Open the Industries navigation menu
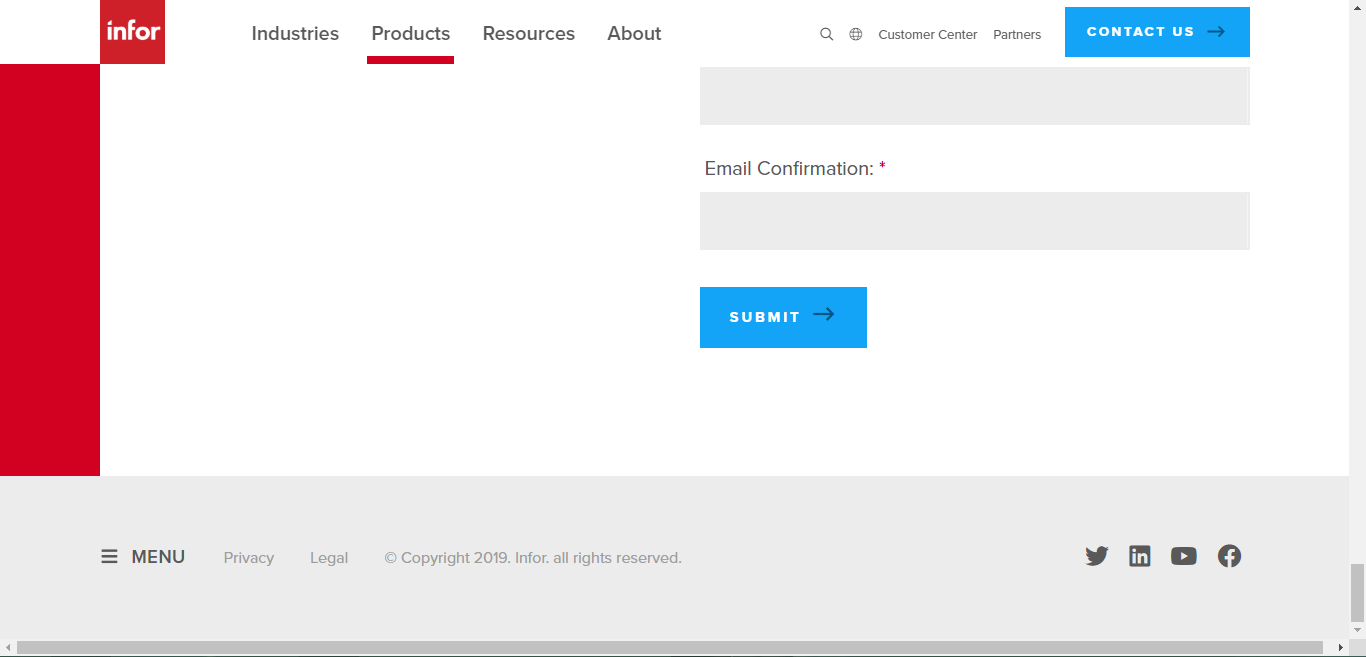The image size is (1366, 657). (295, 33)
